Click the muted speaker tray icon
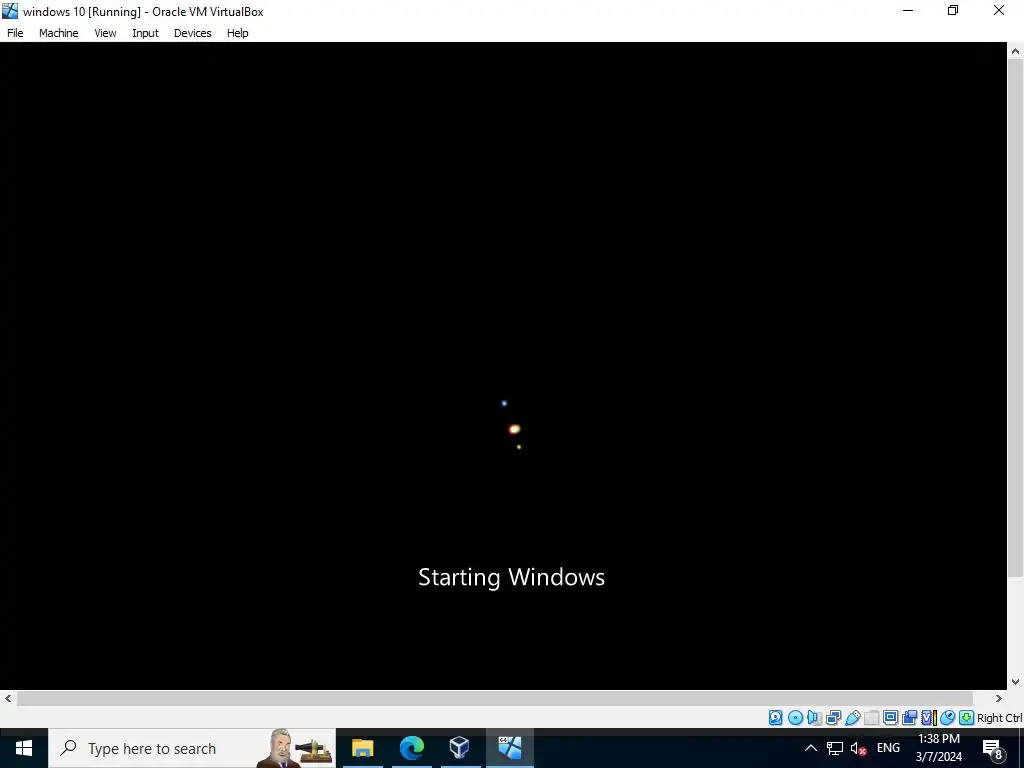This screenshot has height=768, width=1024. click(859, 748)
